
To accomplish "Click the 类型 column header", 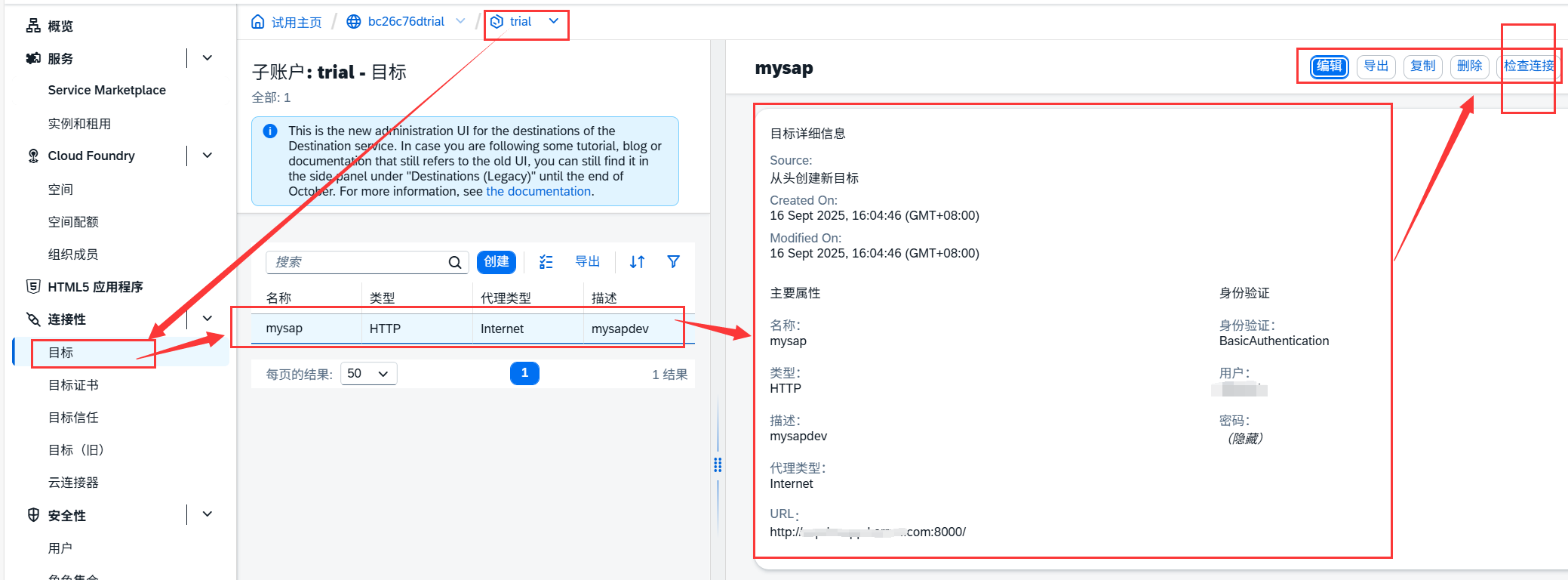I will click(x=382, y=298).
